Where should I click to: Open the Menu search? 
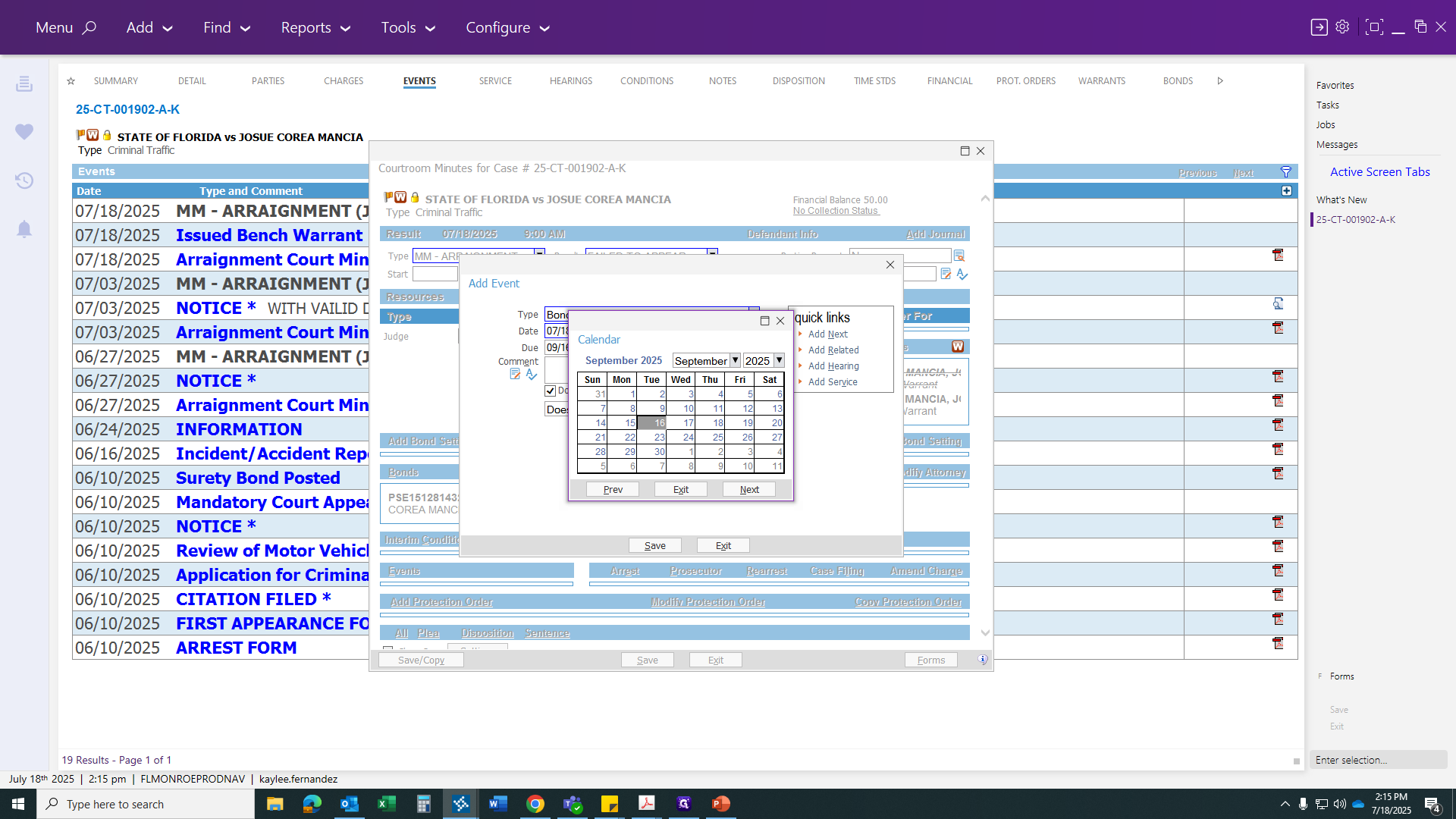pos(65,27)
